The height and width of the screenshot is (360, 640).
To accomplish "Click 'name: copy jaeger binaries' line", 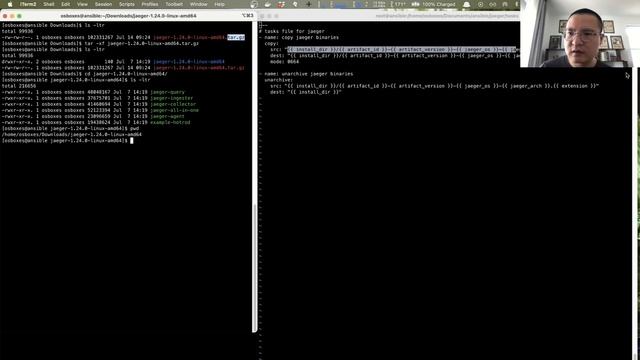I will coord(299,38).
